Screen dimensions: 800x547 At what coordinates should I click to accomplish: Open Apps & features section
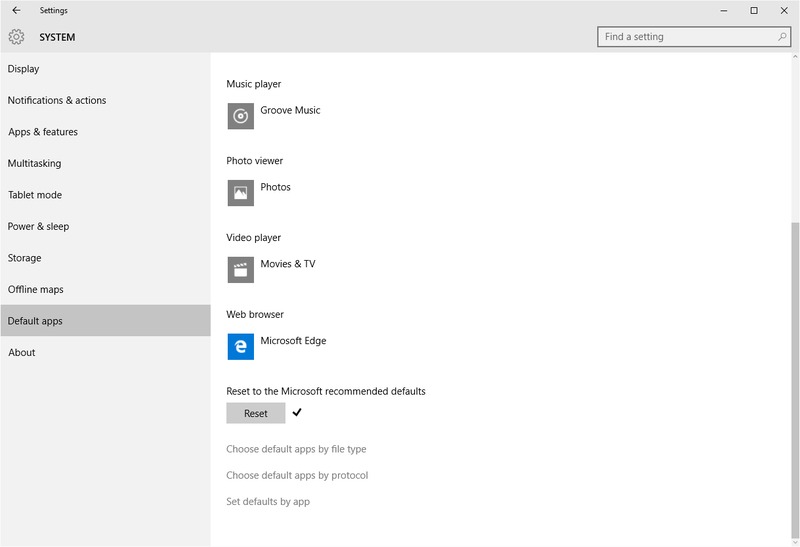pos(43,132)
